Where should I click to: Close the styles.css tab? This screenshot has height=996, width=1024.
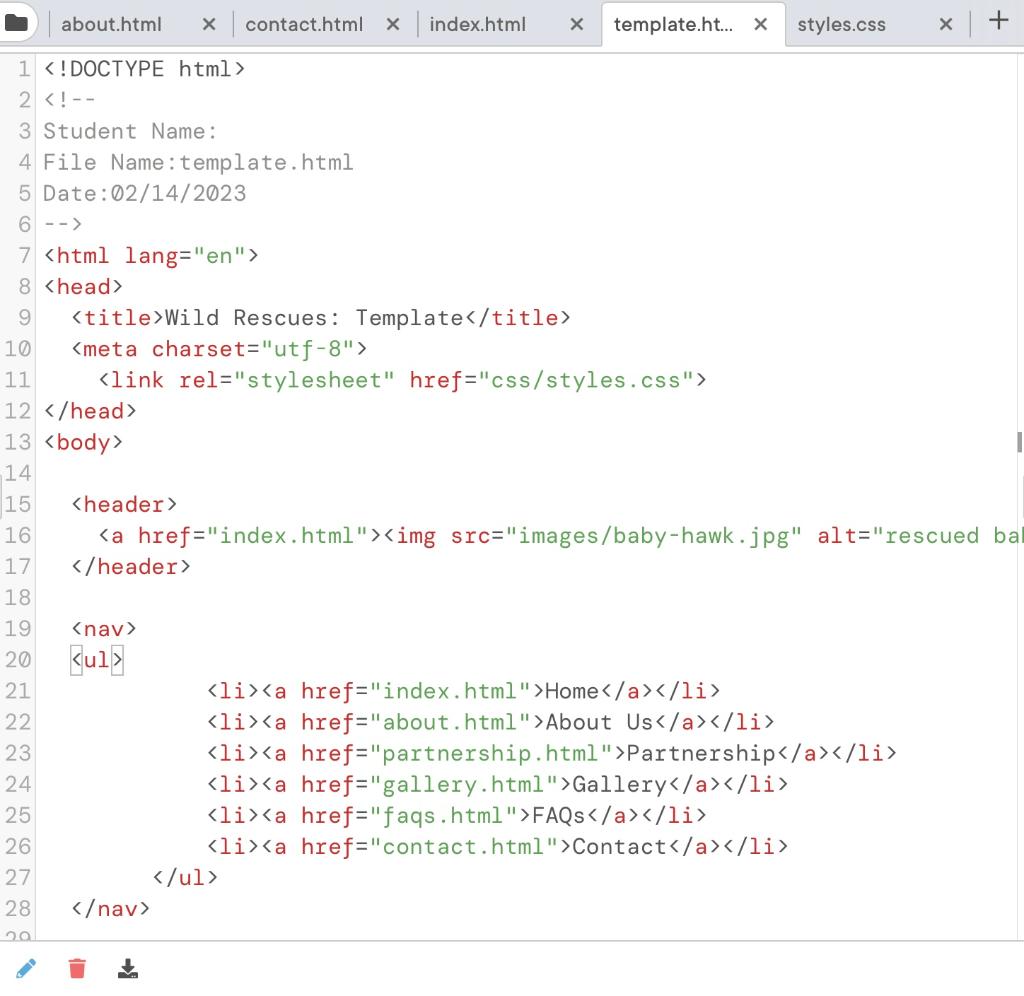coord(945,25)
